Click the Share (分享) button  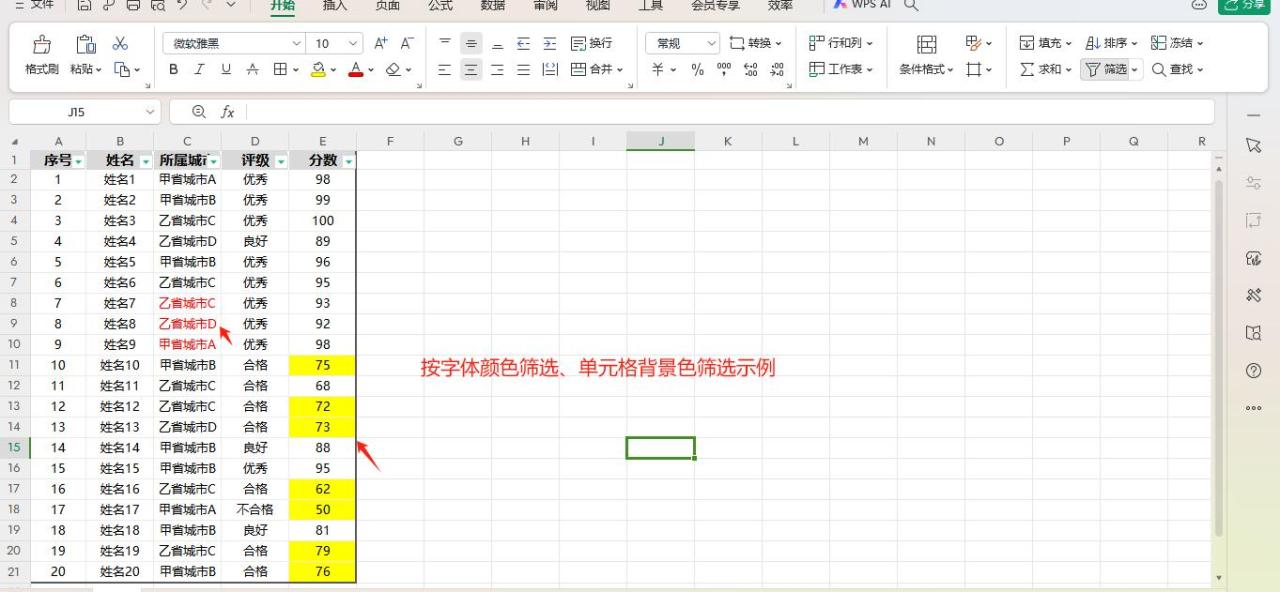tap(1243, 5)
